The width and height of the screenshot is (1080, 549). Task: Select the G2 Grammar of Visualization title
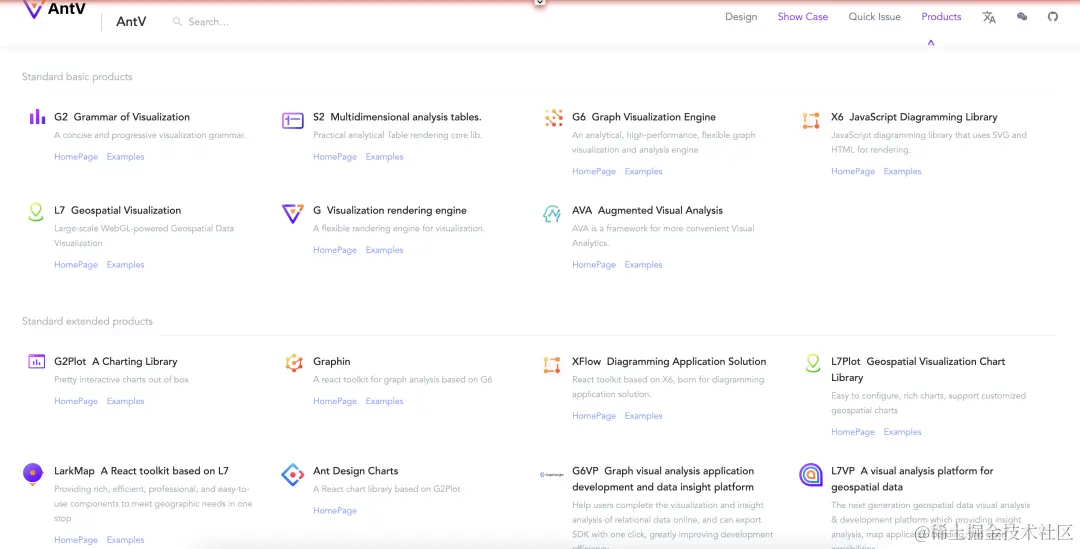coord(122,117)
